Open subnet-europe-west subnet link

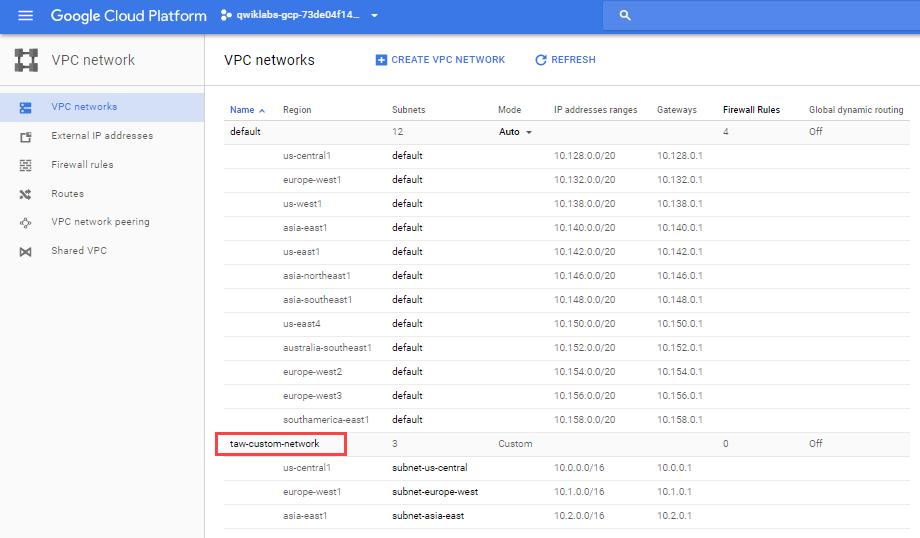point(435,492)
